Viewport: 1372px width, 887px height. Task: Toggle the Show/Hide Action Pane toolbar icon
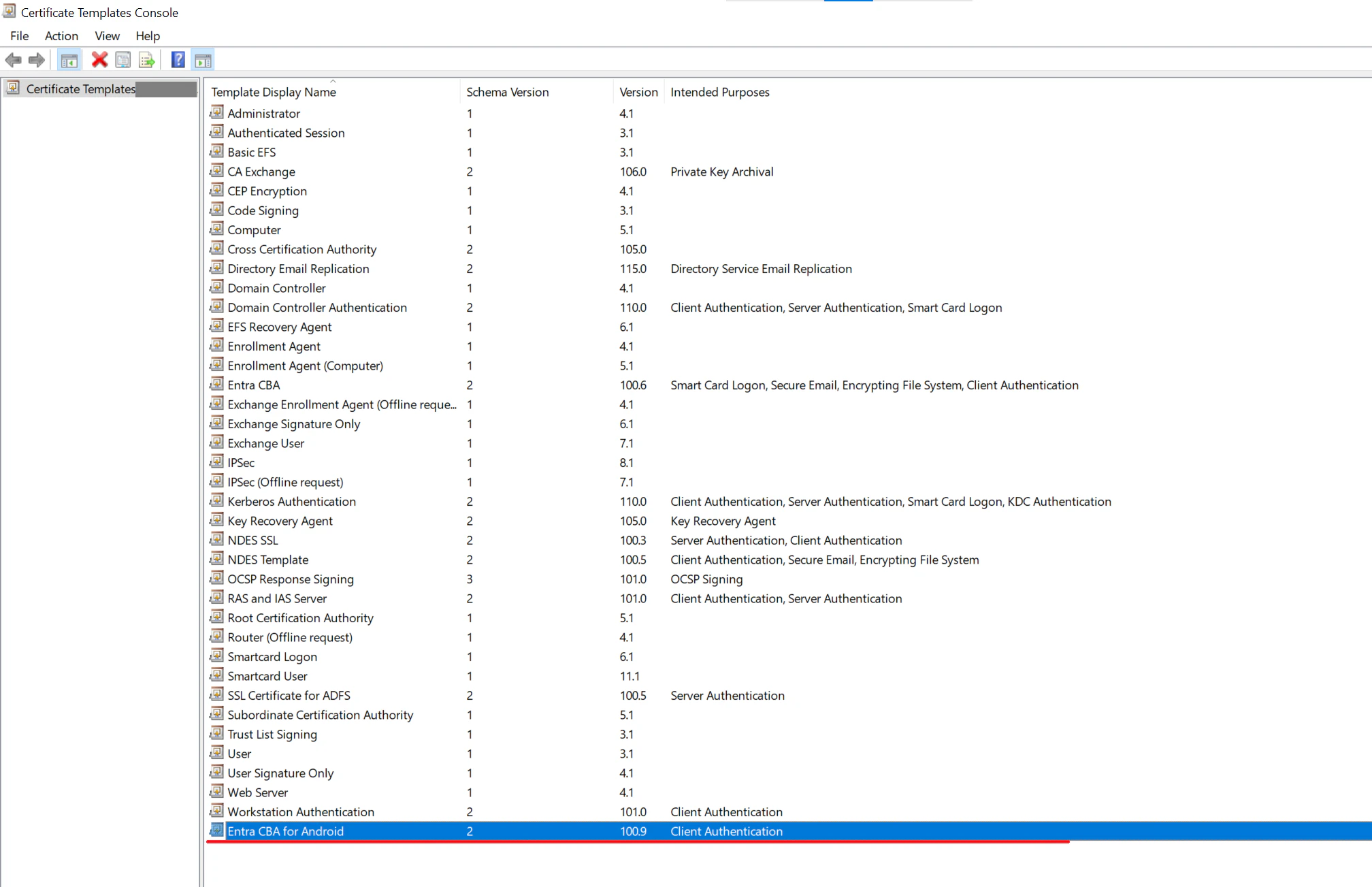pos(203,60)
